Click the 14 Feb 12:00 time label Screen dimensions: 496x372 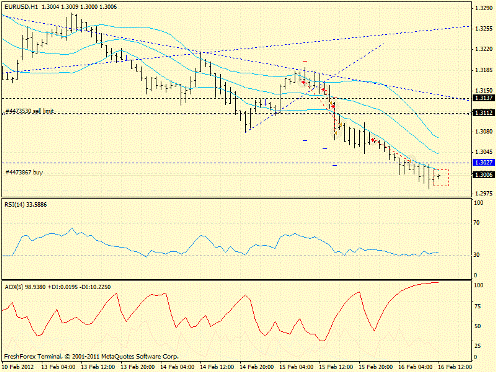217,367
